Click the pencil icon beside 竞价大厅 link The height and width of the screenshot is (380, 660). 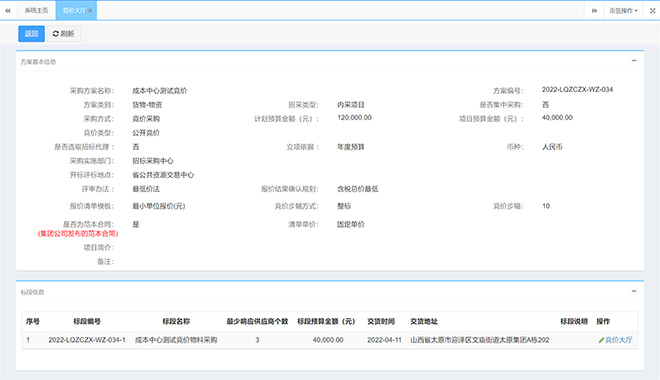(x=601, y=340)
